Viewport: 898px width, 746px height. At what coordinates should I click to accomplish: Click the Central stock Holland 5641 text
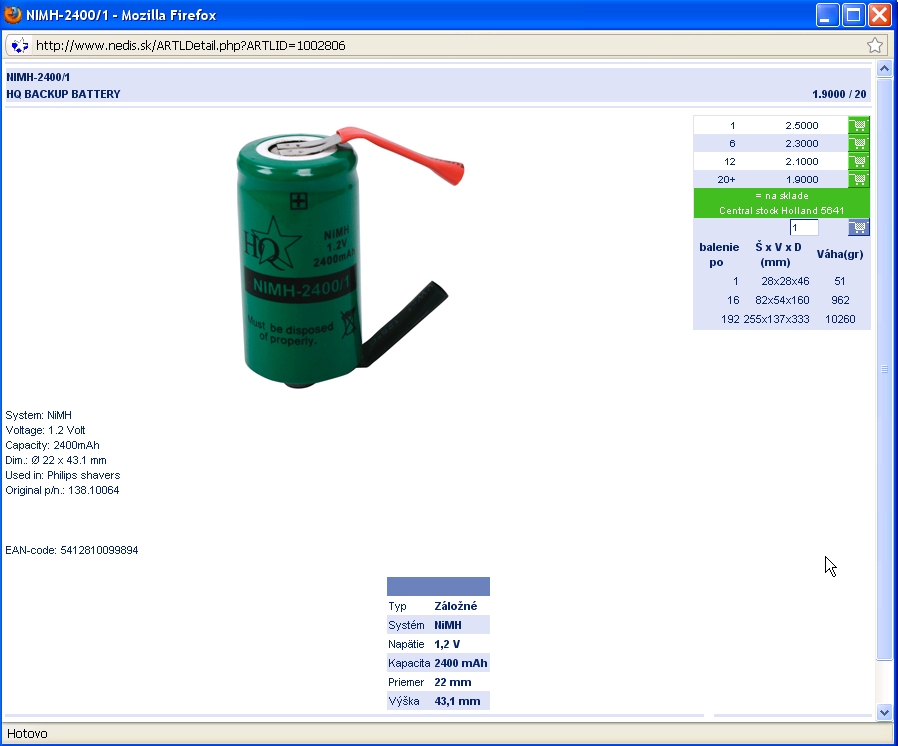coord(782,210)
